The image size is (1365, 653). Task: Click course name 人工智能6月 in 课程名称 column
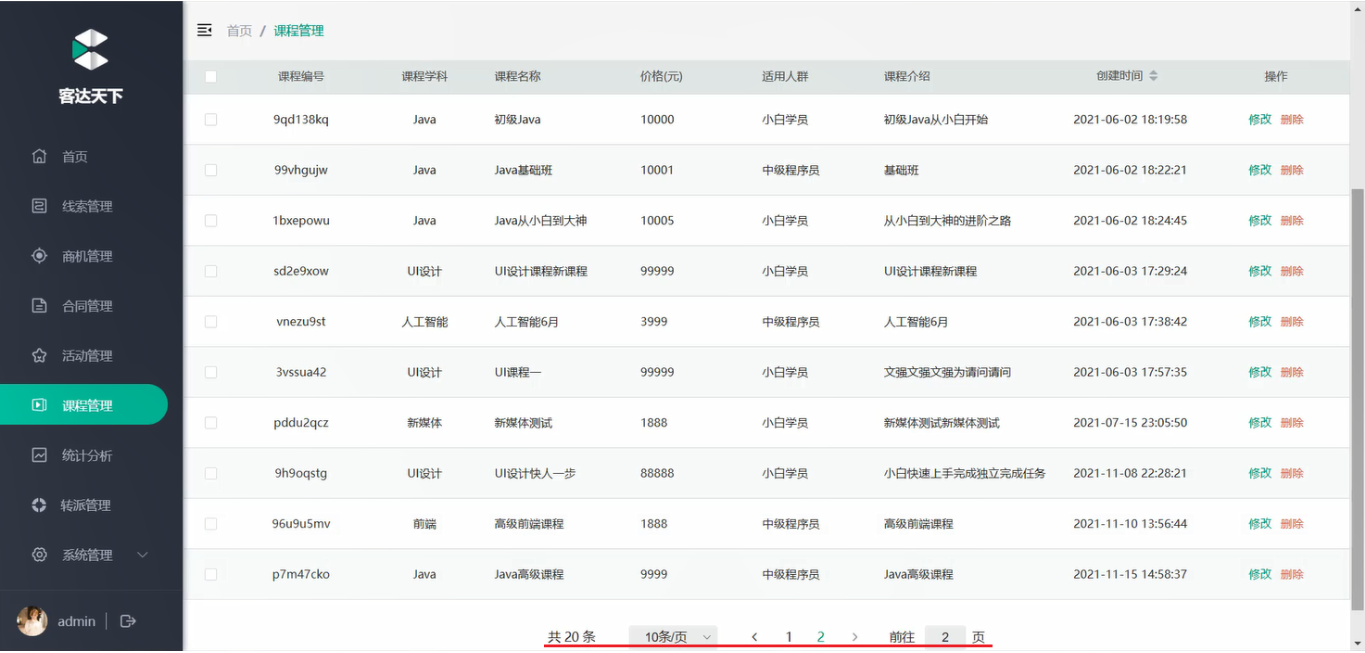tap(525, 321)
